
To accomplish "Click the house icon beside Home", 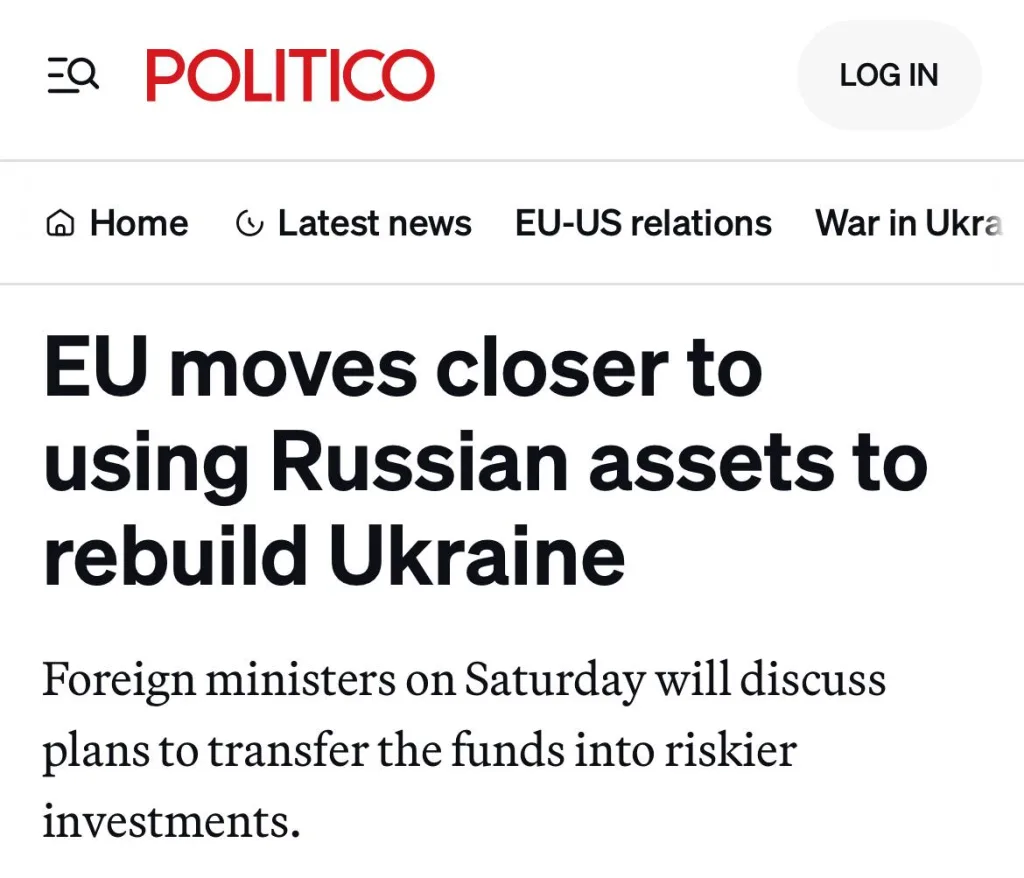I will click(x=60, y=224).
